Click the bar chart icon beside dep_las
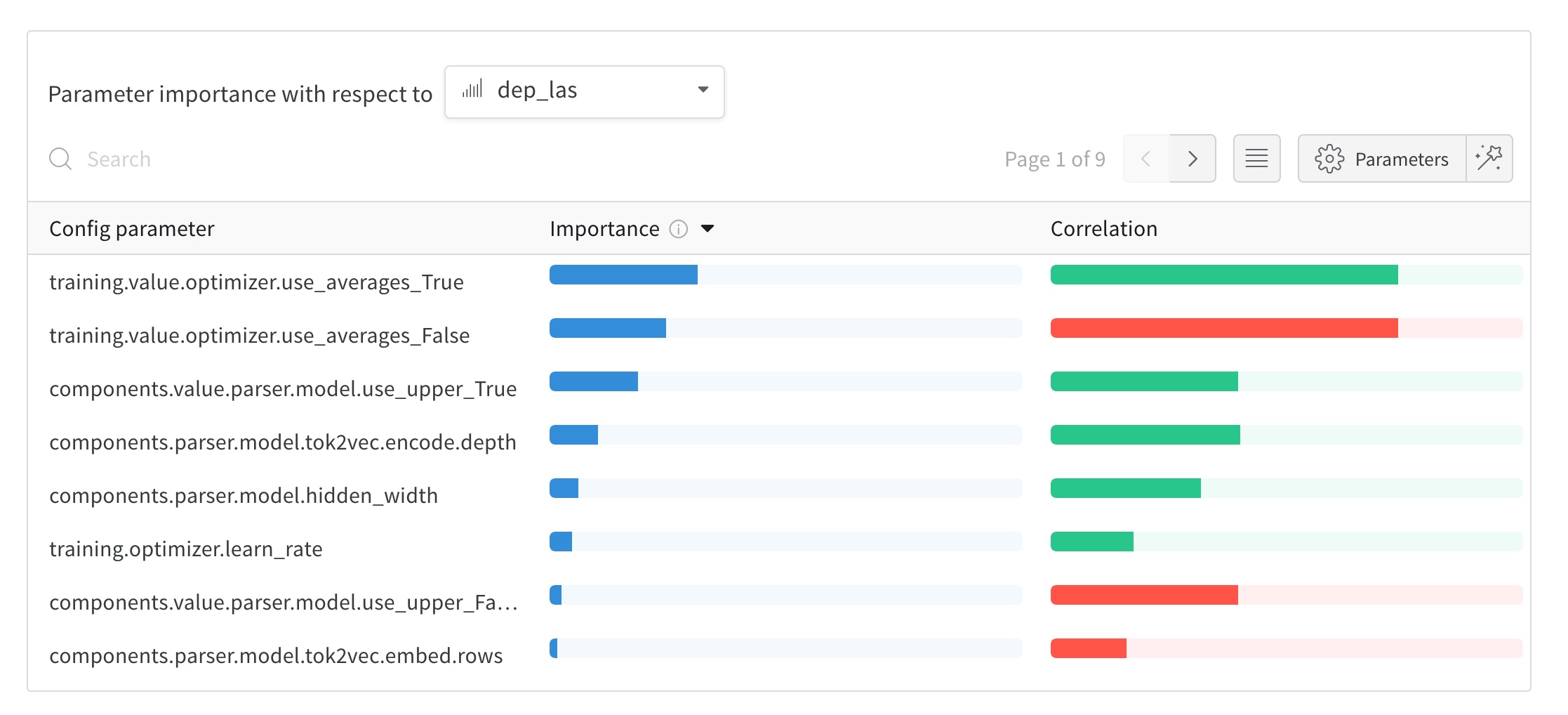 point(473,90)
